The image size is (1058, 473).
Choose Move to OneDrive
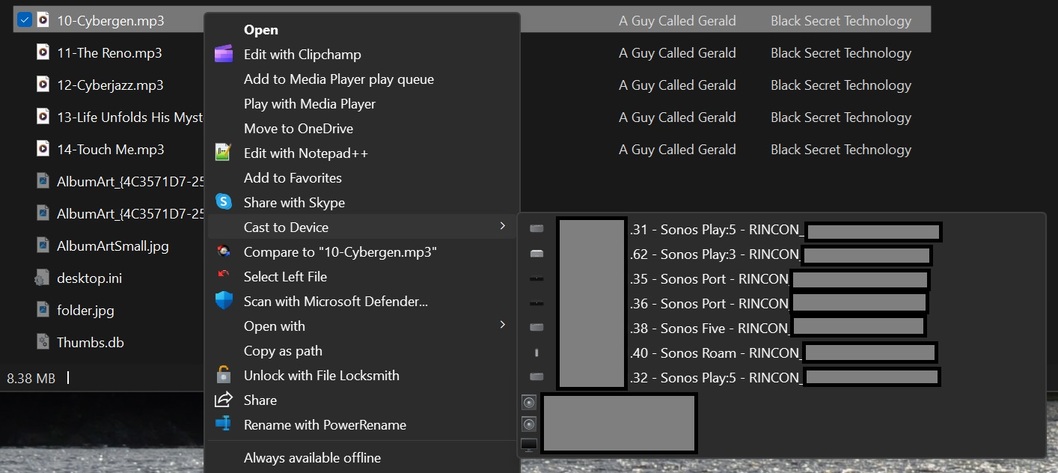coord(298,128)
